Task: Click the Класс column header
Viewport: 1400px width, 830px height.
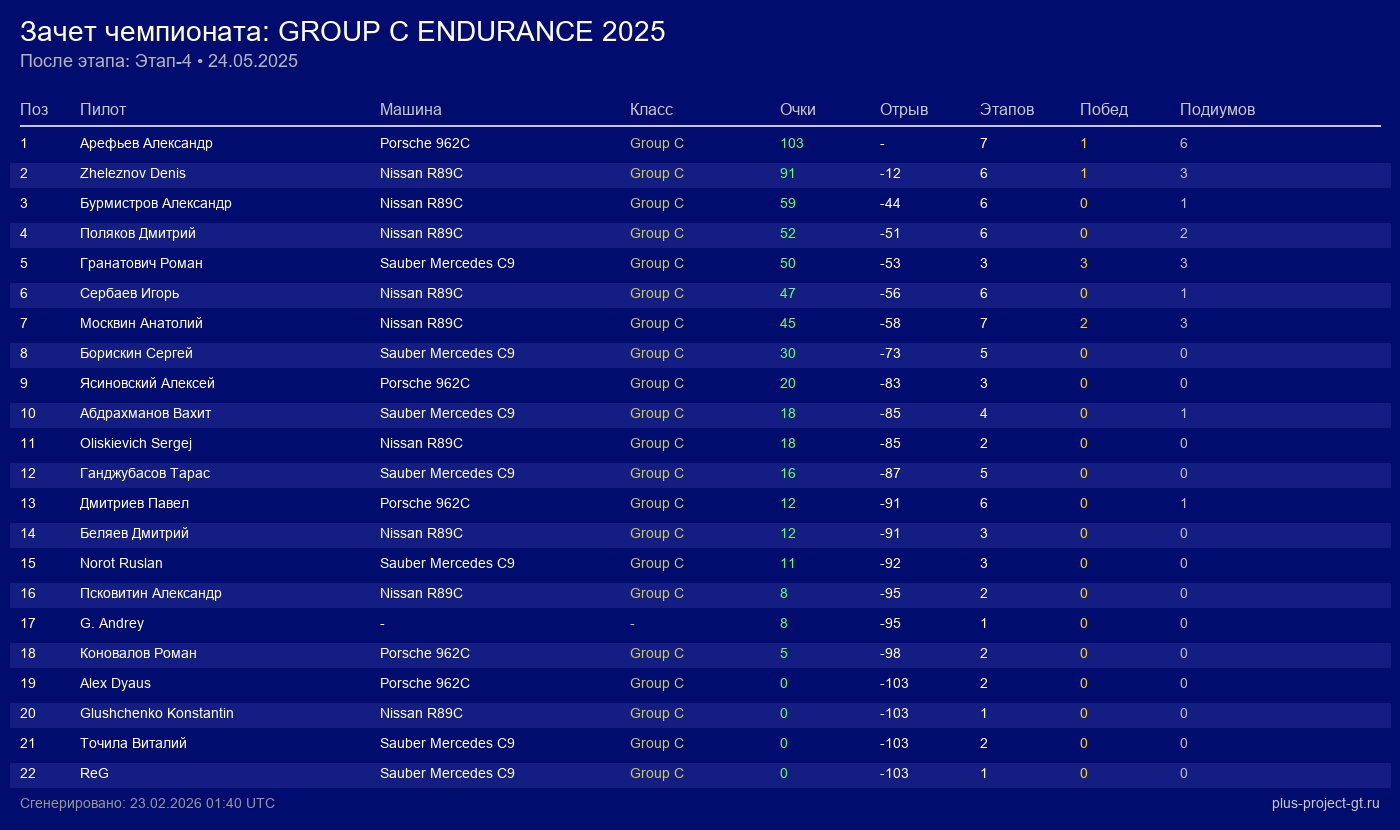Action: 651,109
